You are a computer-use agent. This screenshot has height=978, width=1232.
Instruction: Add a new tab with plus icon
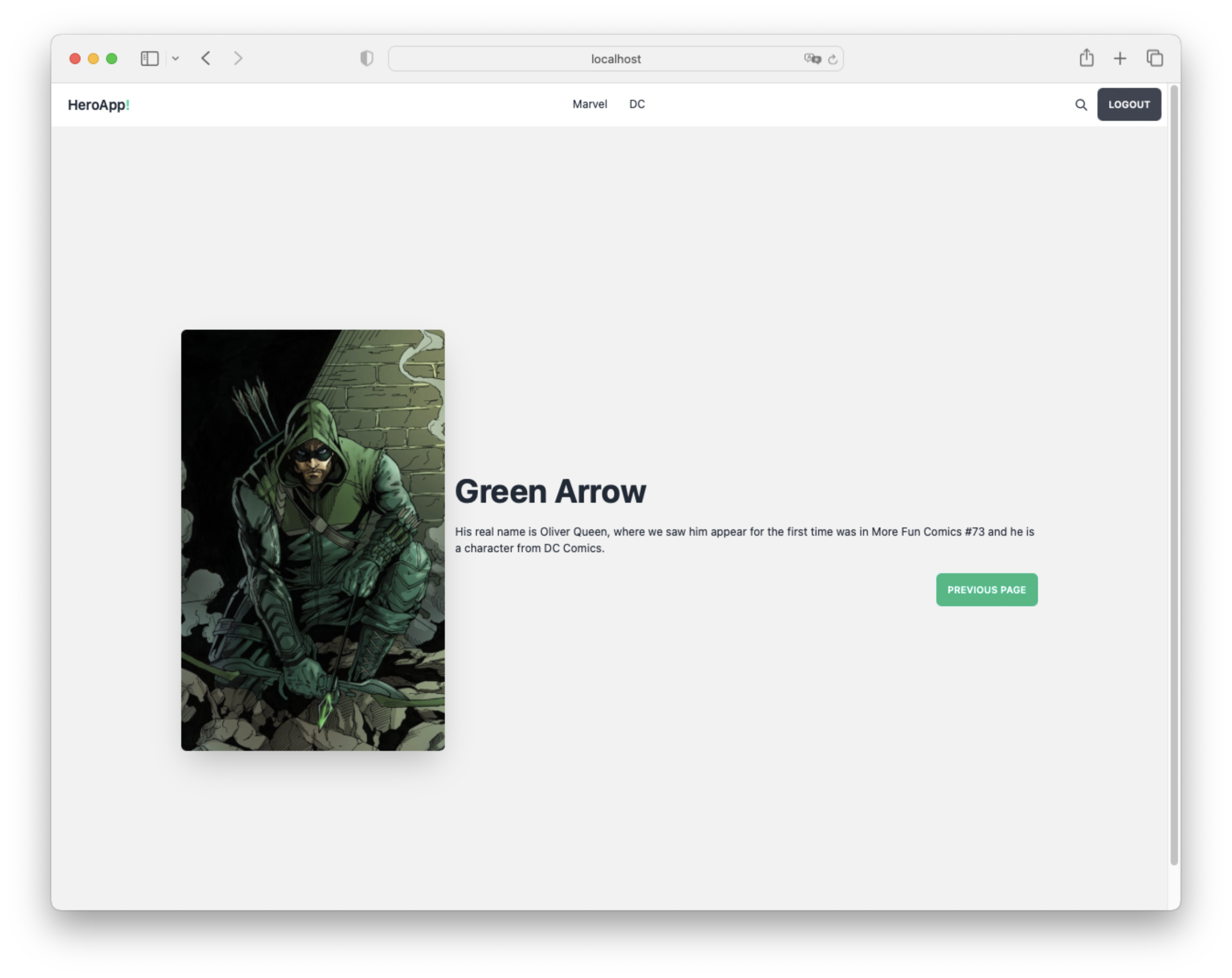click(x=1120, y=58)
